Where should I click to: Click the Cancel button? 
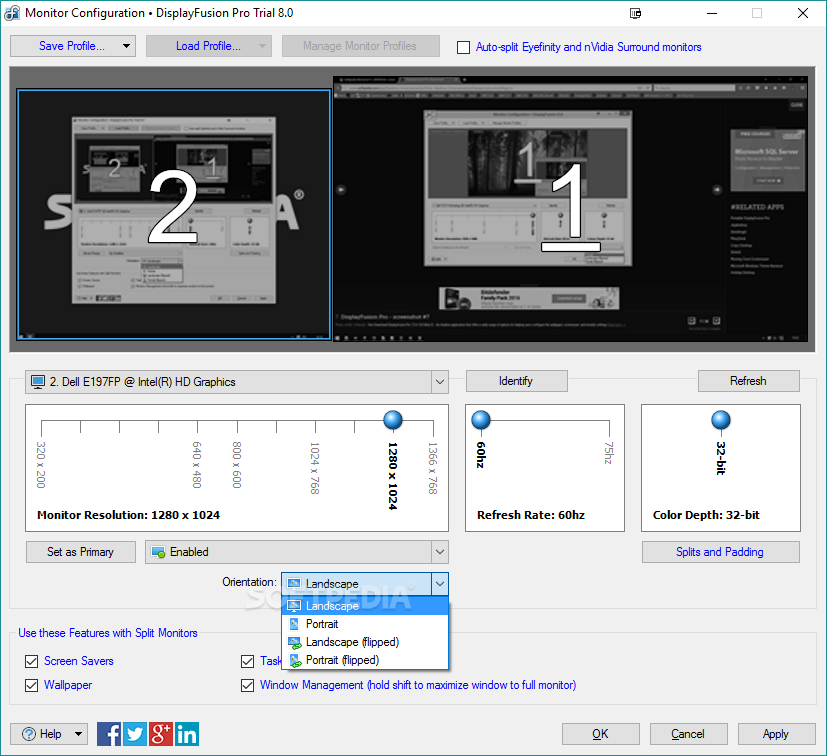(688, 734)
